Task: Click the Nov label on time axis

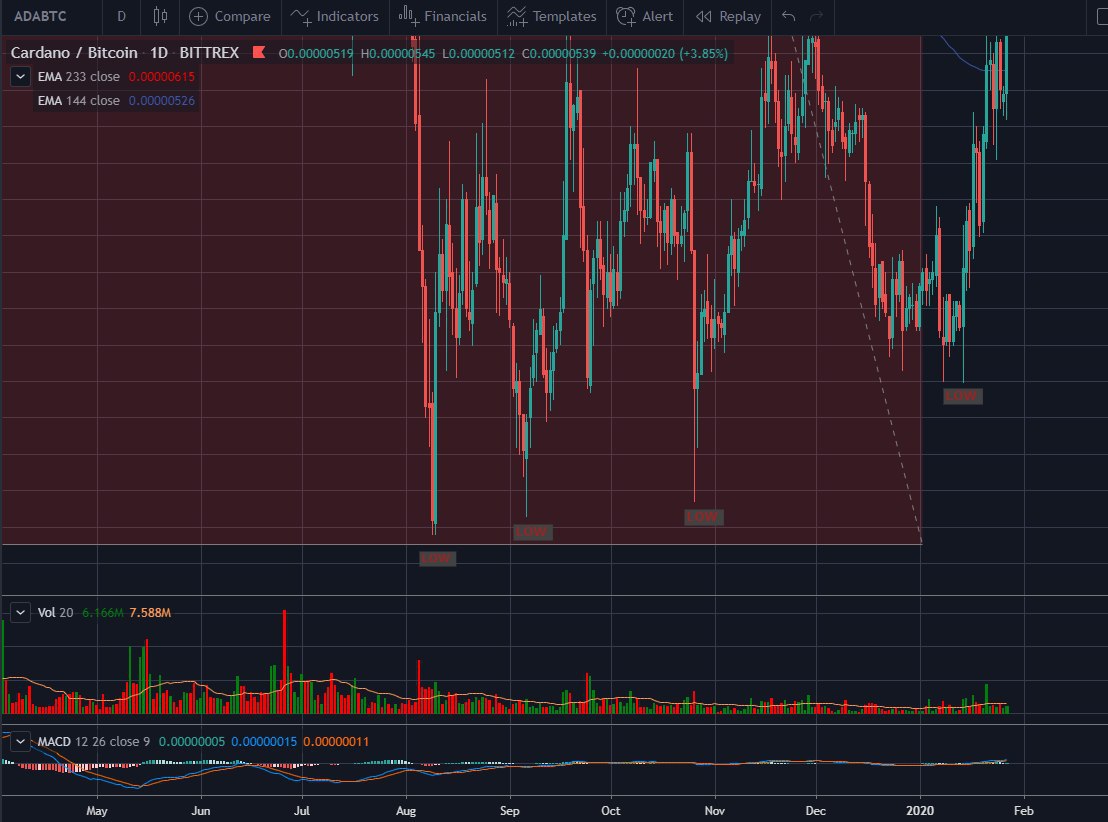Action: 714,811
